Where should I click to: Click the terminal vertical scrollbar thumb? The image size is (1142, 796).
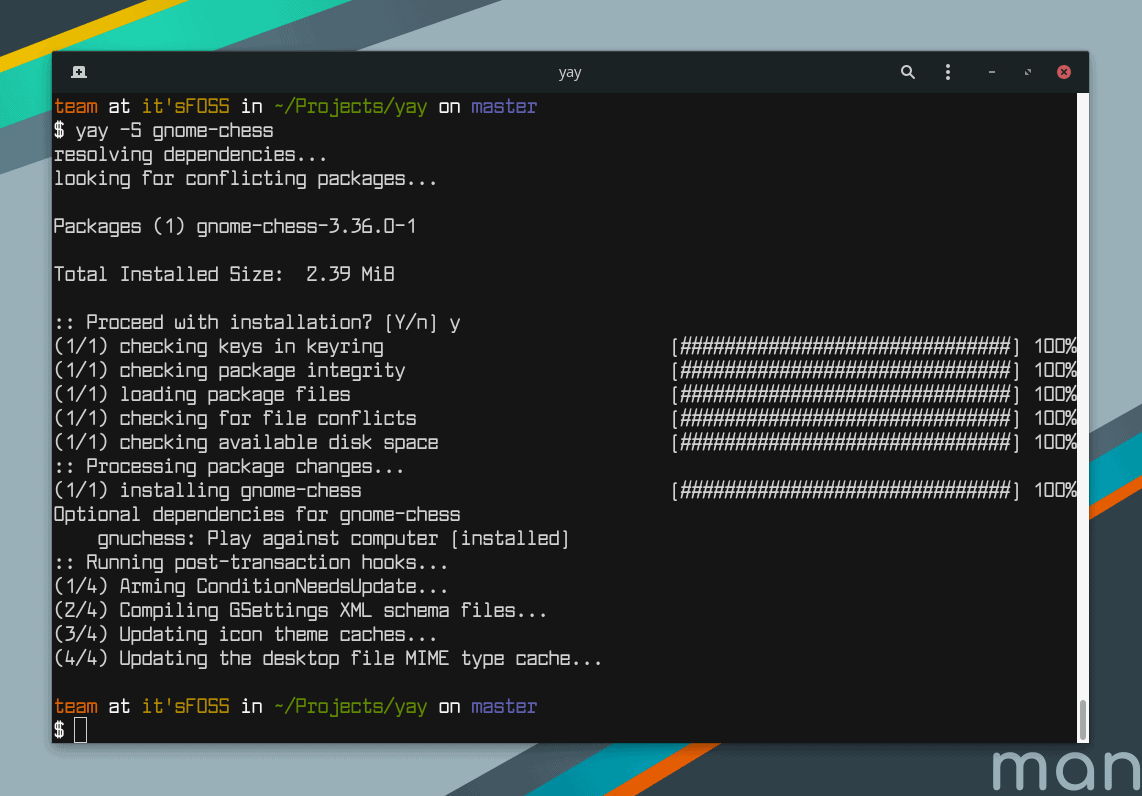[1082, 717]
